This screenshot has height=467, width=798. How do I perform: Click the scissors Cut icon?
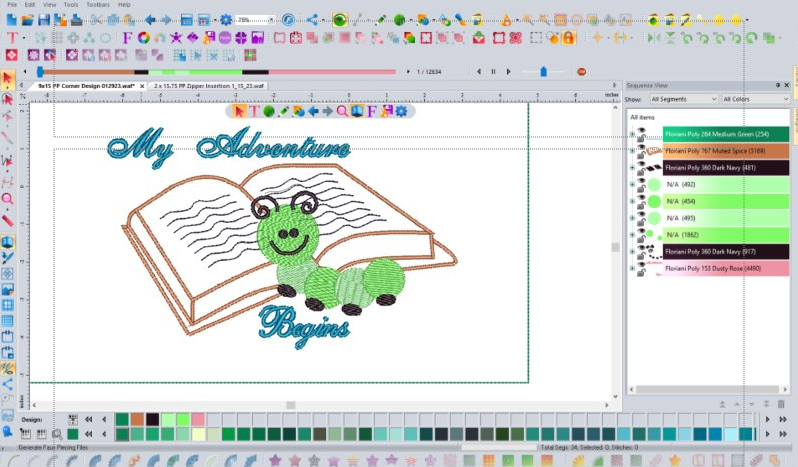point(92,19)
